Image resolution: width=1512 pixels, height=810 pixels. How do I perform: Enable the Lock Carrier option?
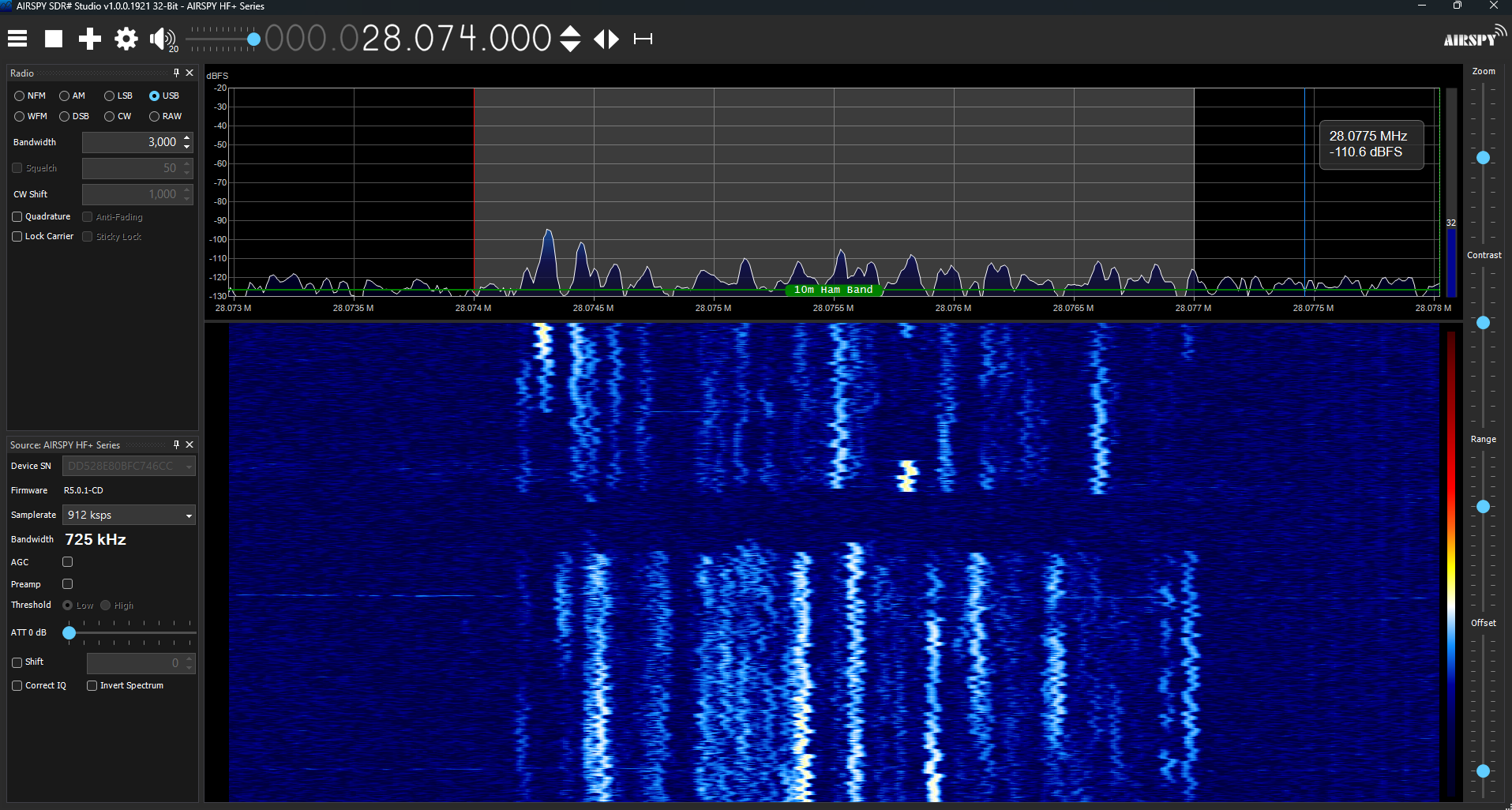pos(17,236)
